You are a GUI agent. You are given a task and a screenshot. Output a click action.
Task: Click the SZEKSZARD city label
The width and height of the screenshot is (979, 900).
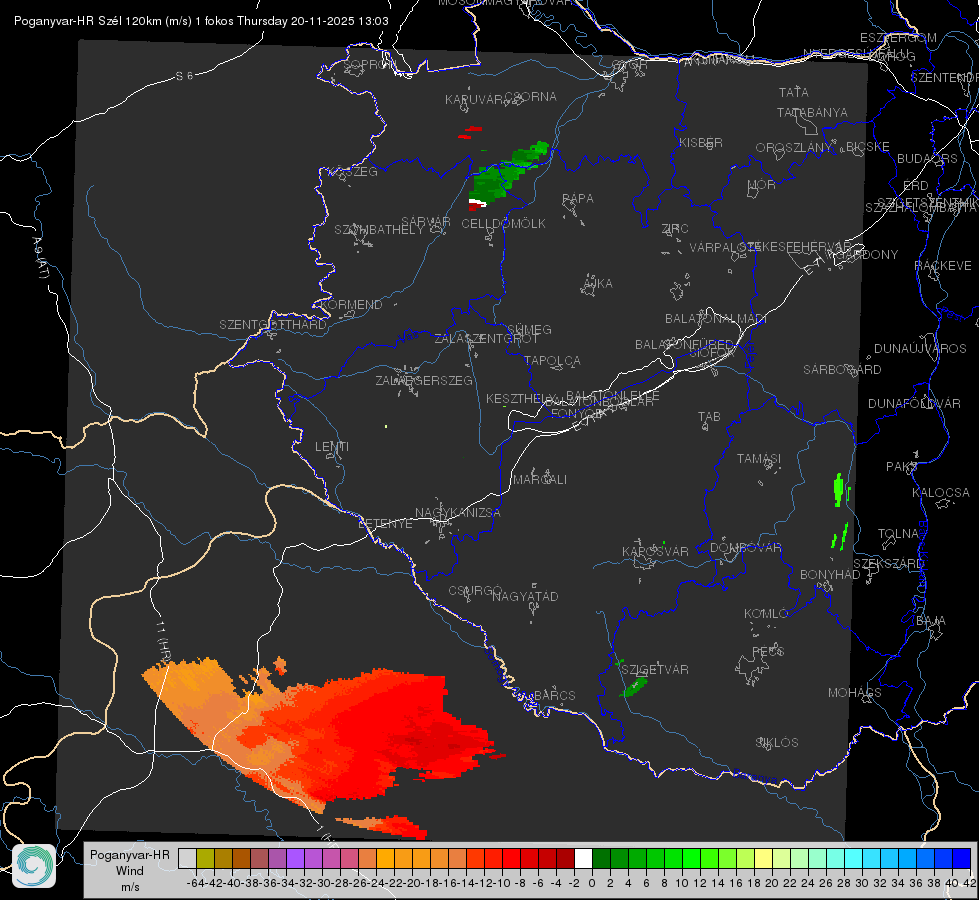(888, 564)
